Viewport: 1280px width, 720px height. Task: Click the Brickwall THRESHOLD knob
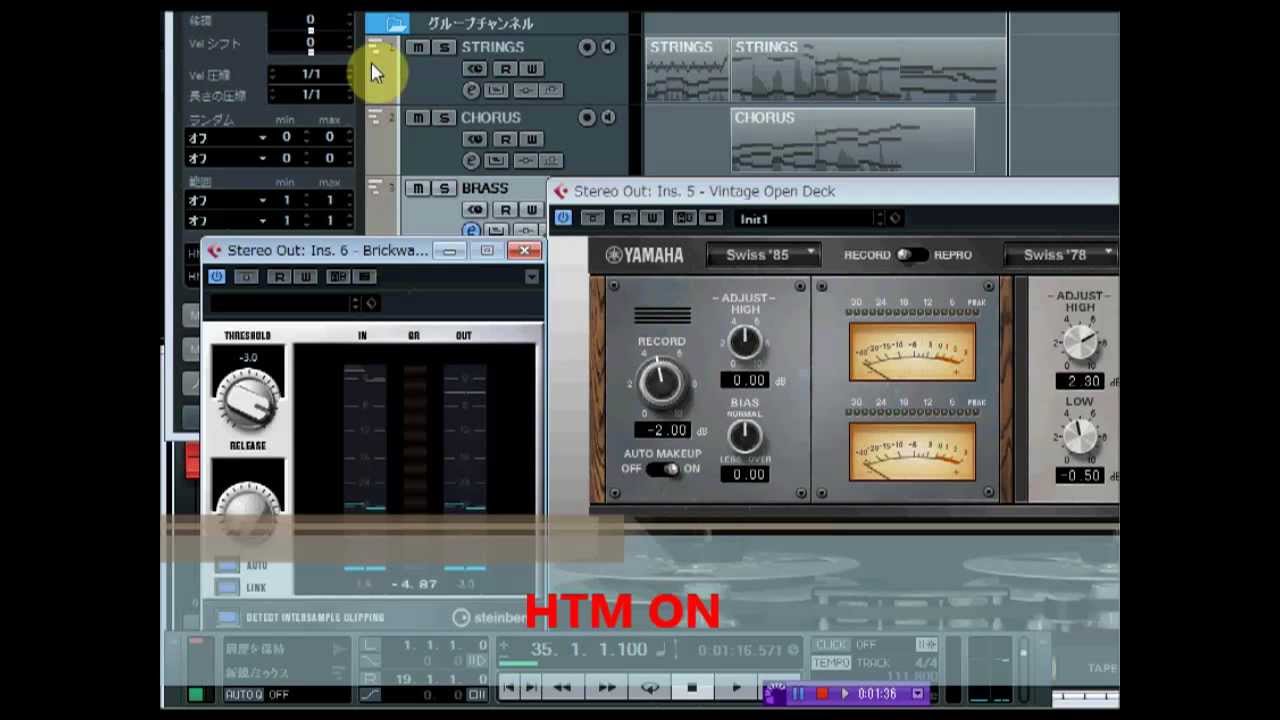coord(248,402)
